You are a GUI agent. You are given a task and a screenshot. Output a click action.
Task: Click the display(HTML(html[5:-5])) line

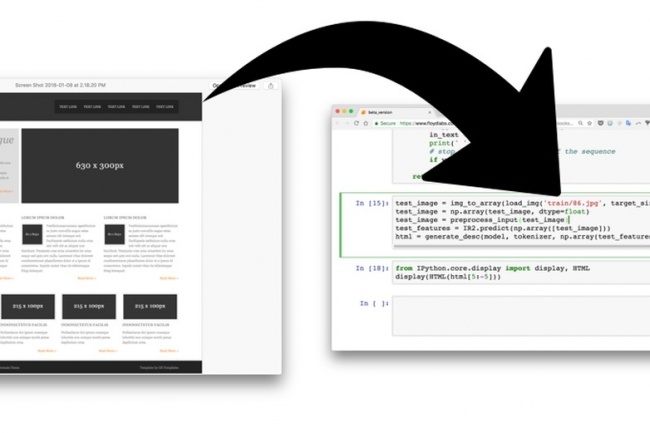coord(448,277)
